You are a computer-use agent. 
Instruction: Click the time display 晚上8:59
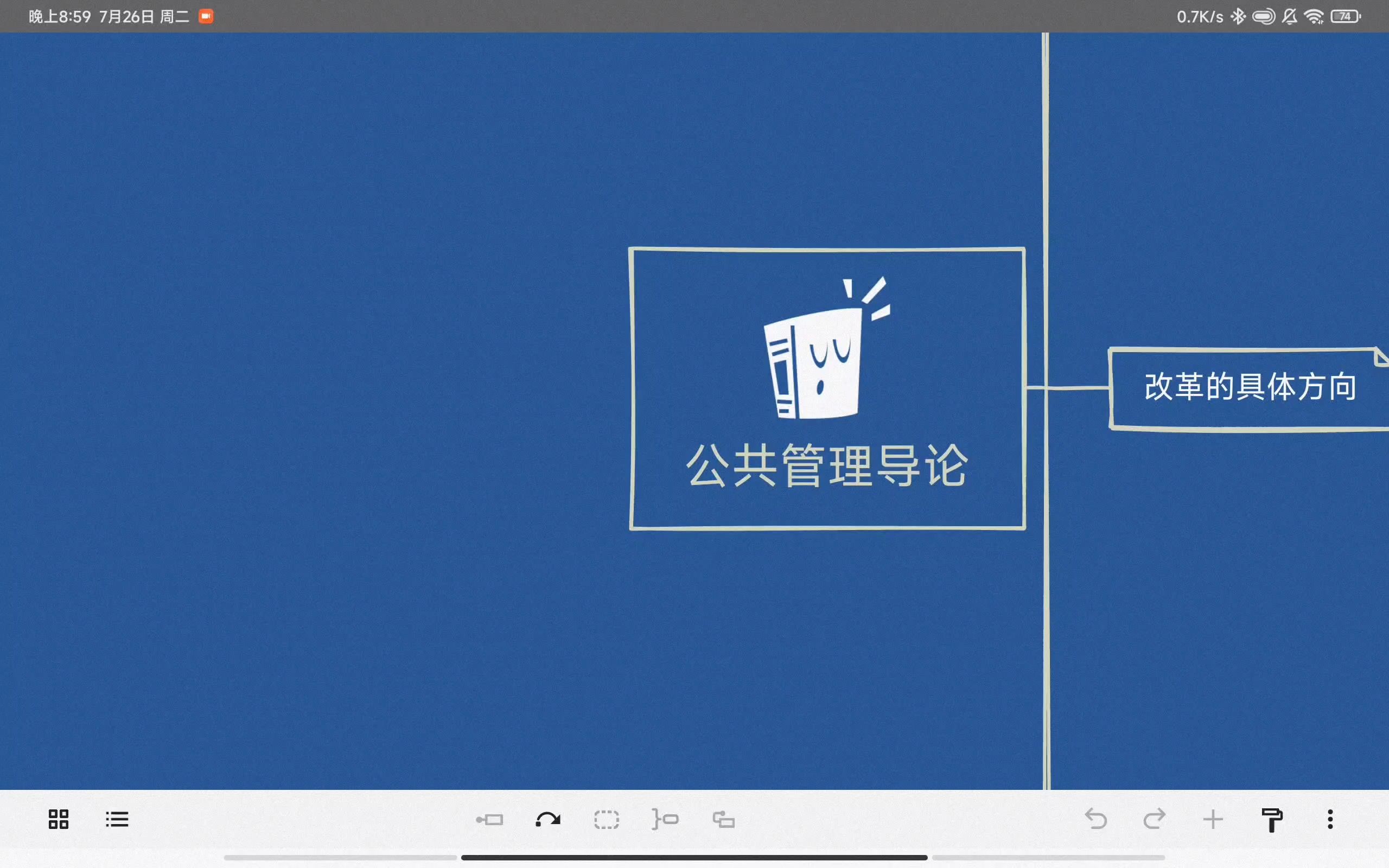coord(57,15)
